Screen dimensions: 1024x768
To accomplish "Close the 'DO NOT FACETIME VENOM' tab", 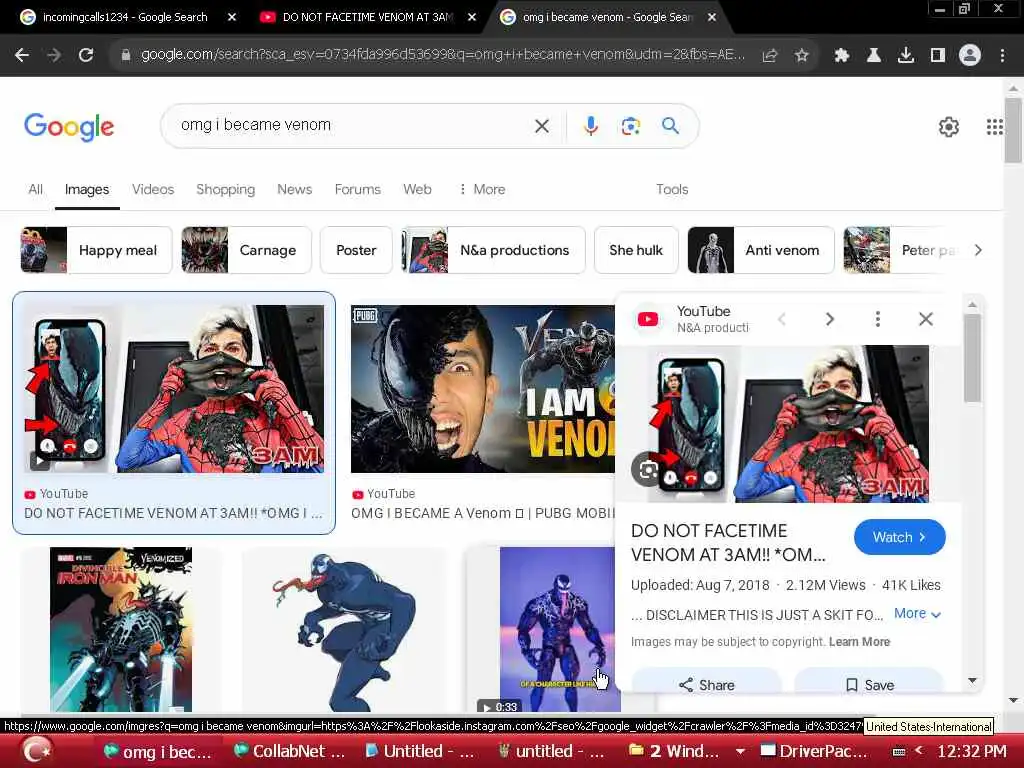I will tap(472, 17).
